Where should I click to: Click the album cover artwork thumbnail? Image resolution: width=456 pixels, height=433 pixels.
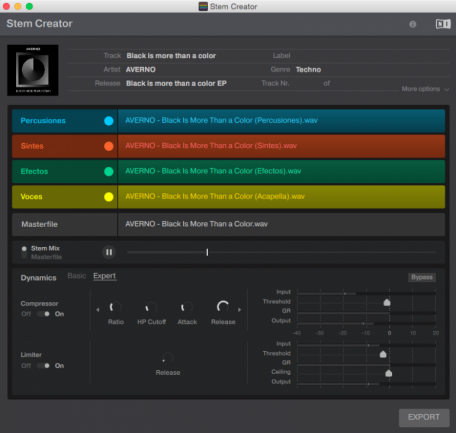[x=33, y=70]
